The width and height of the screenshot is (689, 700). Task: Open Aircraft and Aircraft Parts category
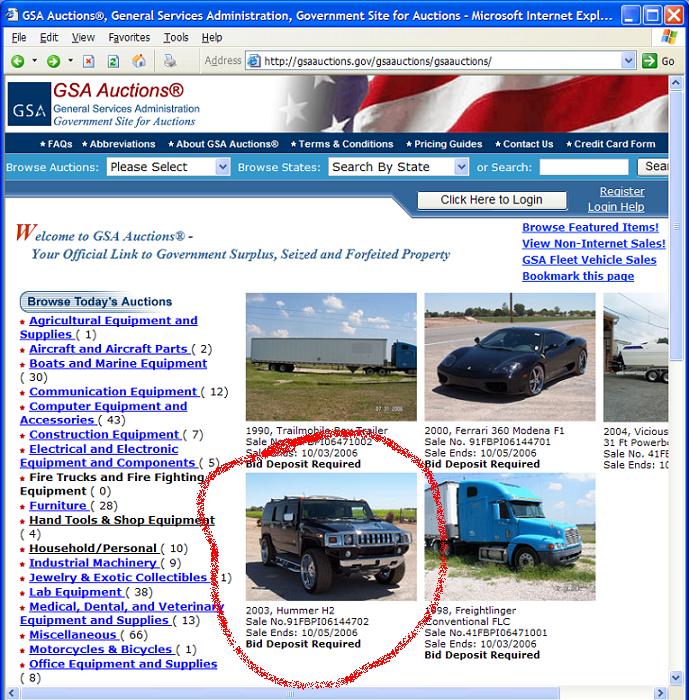point(109,349)
